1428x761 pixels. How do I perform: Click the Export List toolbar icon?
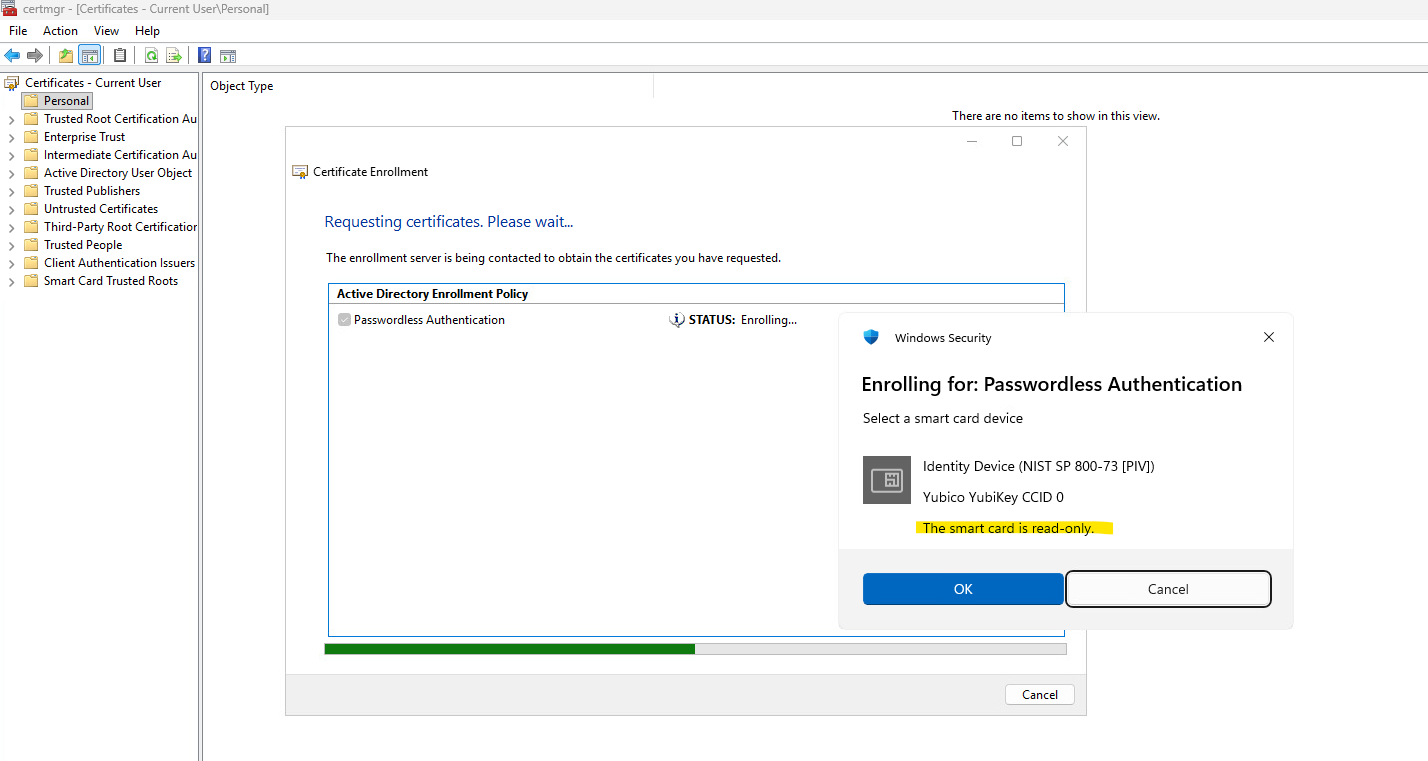pos(174,55)
